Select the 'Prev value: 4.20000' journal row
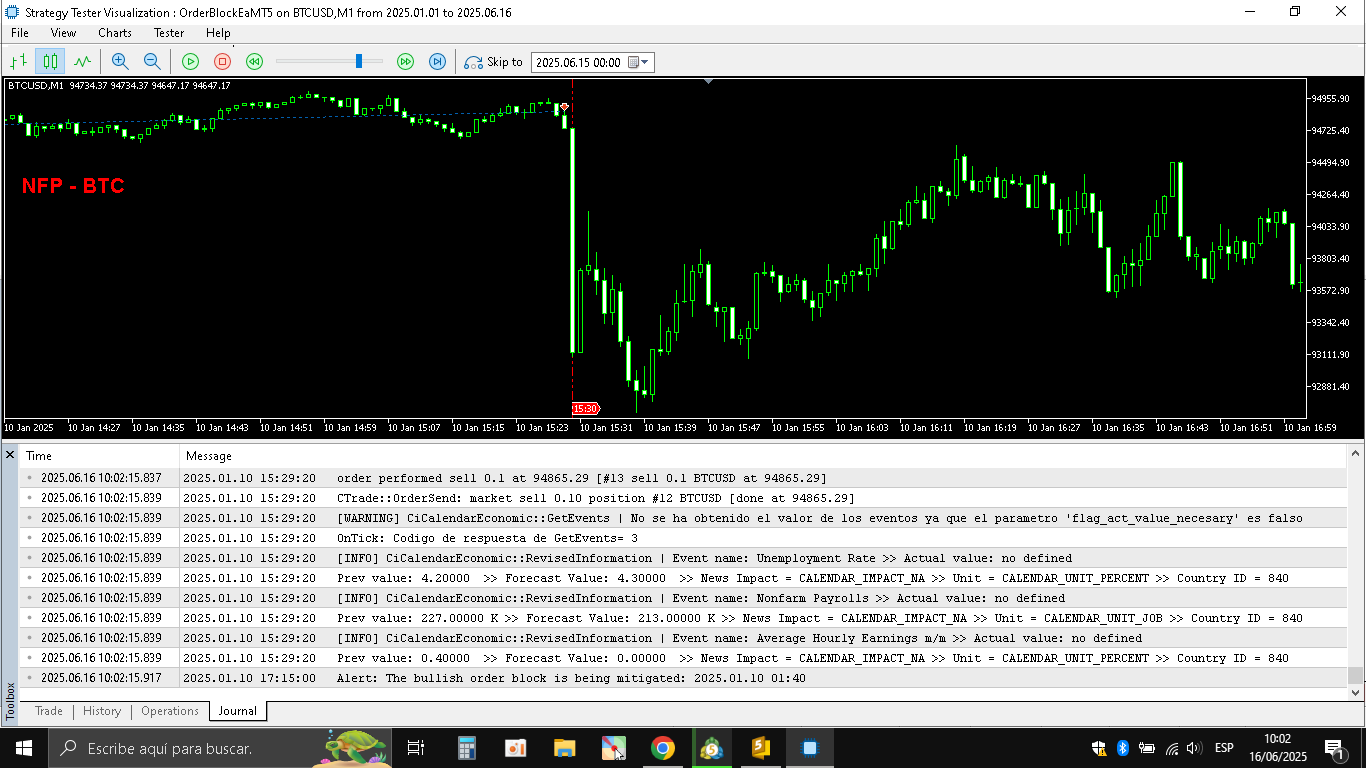 683,578
